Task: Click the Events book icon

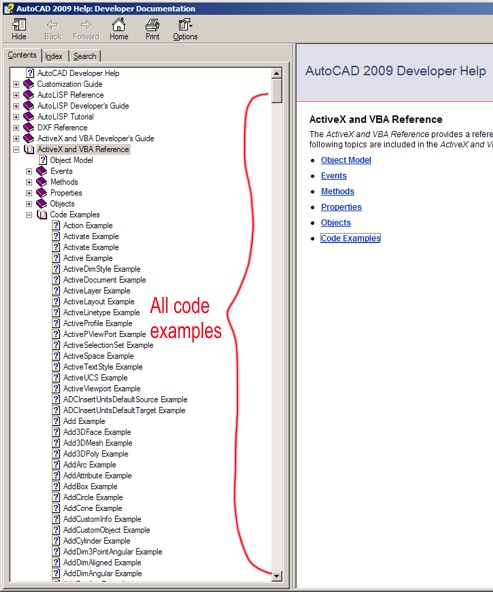Action: point(42,171)
